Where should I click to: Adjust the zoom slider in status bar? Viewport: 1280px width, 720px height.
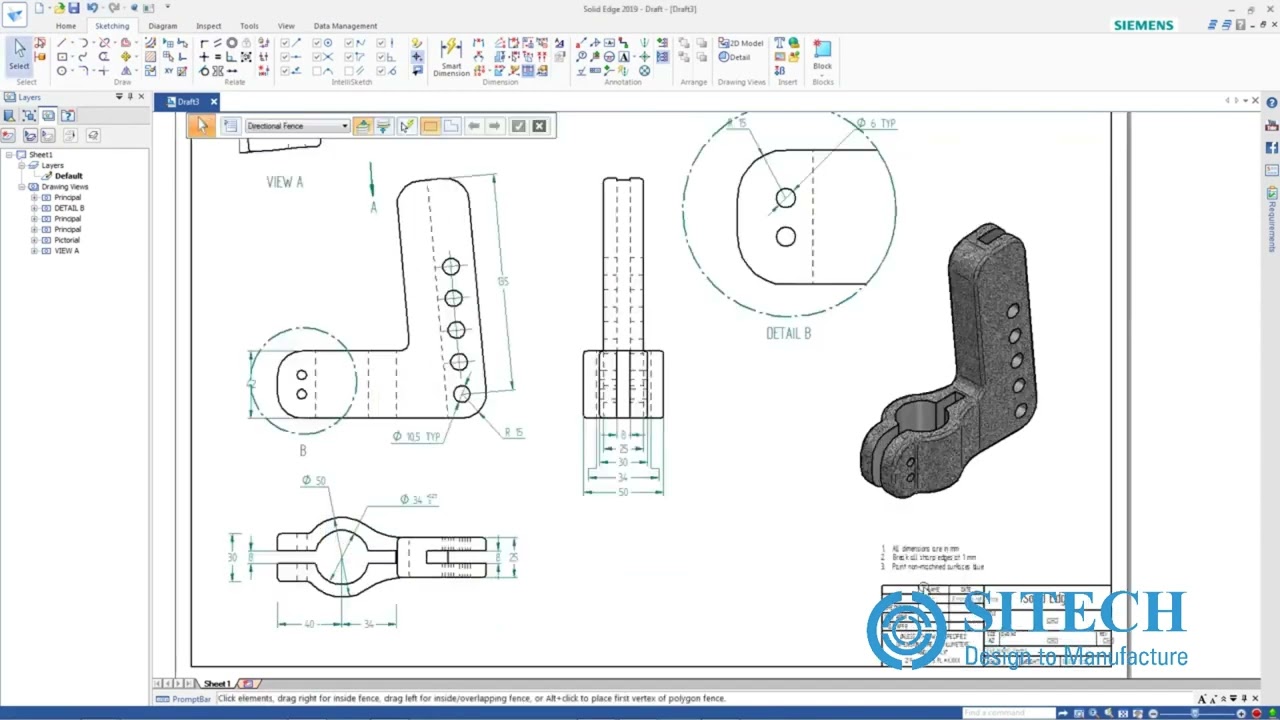coord(1194,713)
